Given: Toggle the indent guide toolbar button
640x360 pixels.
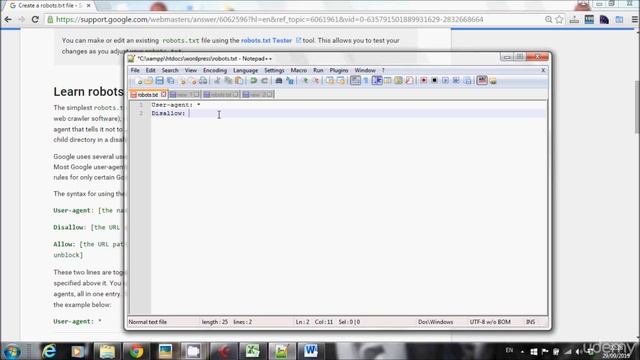Looking at the screenshot, I should (377, 81).
